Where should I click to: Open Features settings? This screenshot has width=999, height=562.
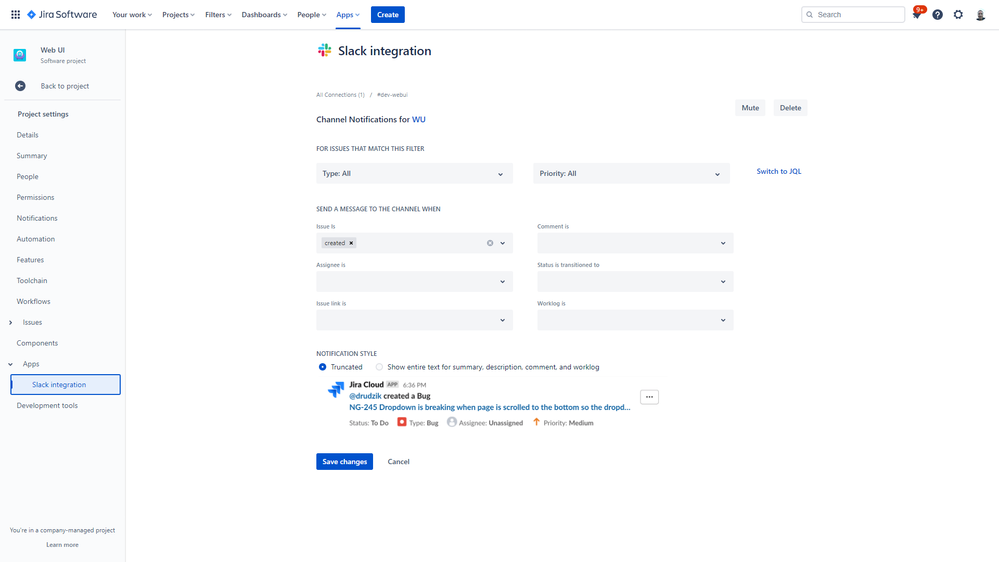30,260
